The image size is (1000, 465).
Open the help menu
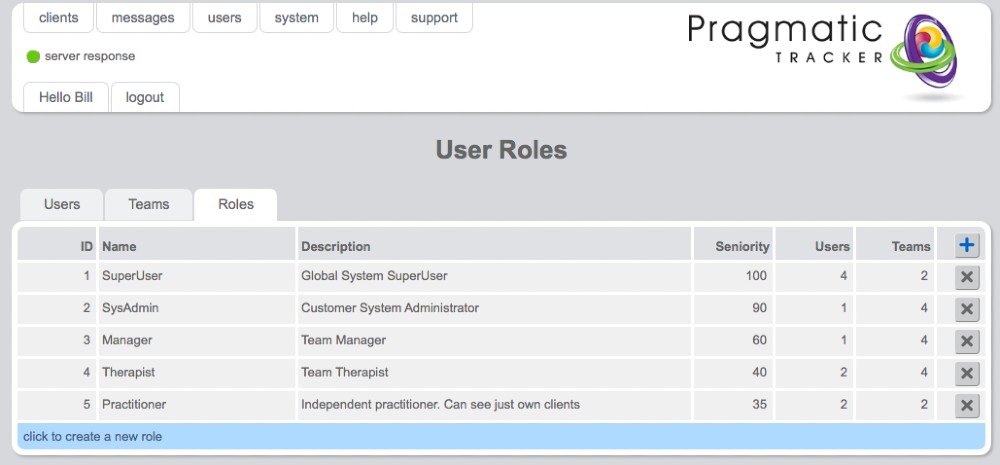pos(365,18)
